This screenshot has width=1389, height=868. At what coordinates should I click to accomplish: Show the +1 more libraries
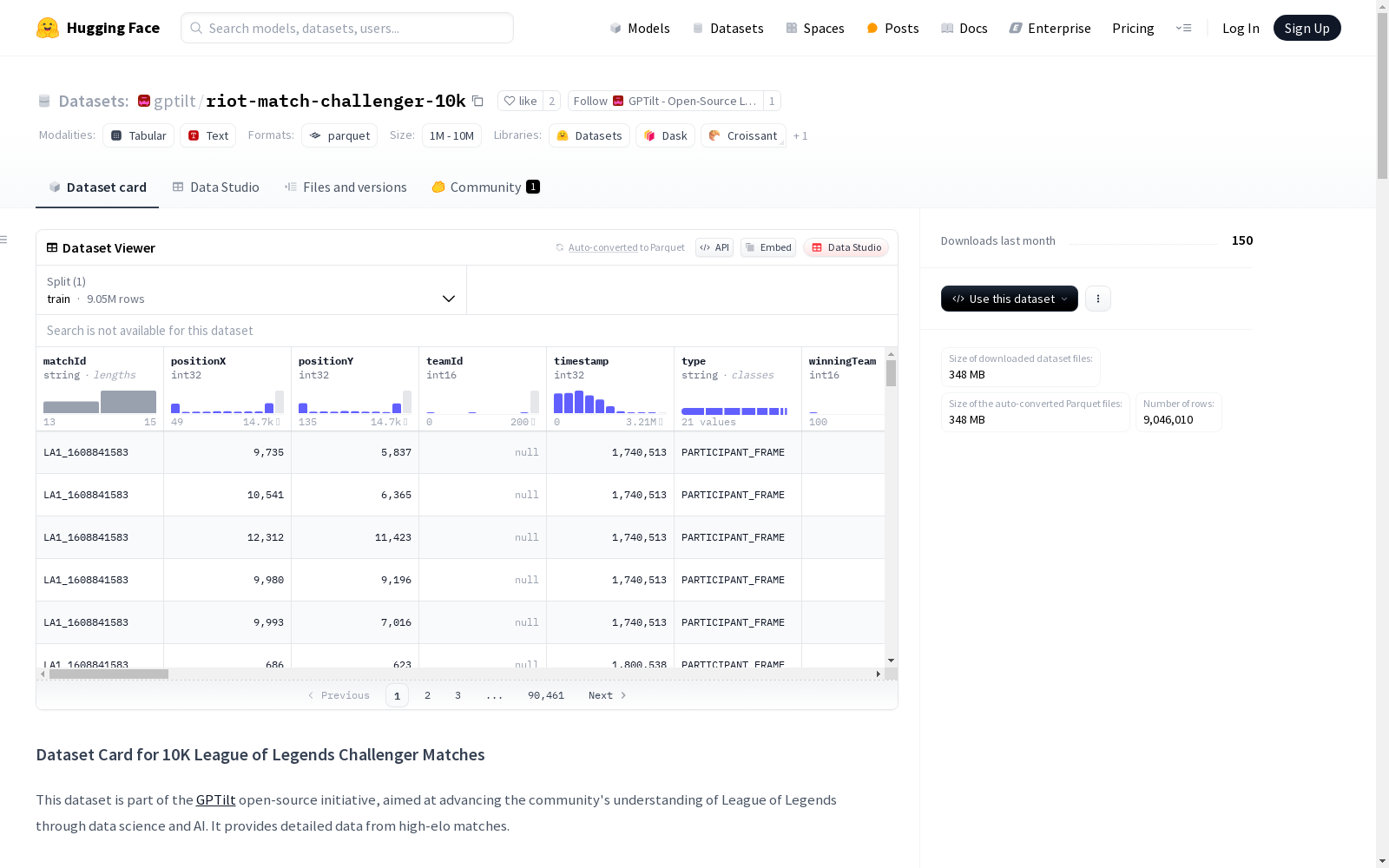tap(800, 135)
